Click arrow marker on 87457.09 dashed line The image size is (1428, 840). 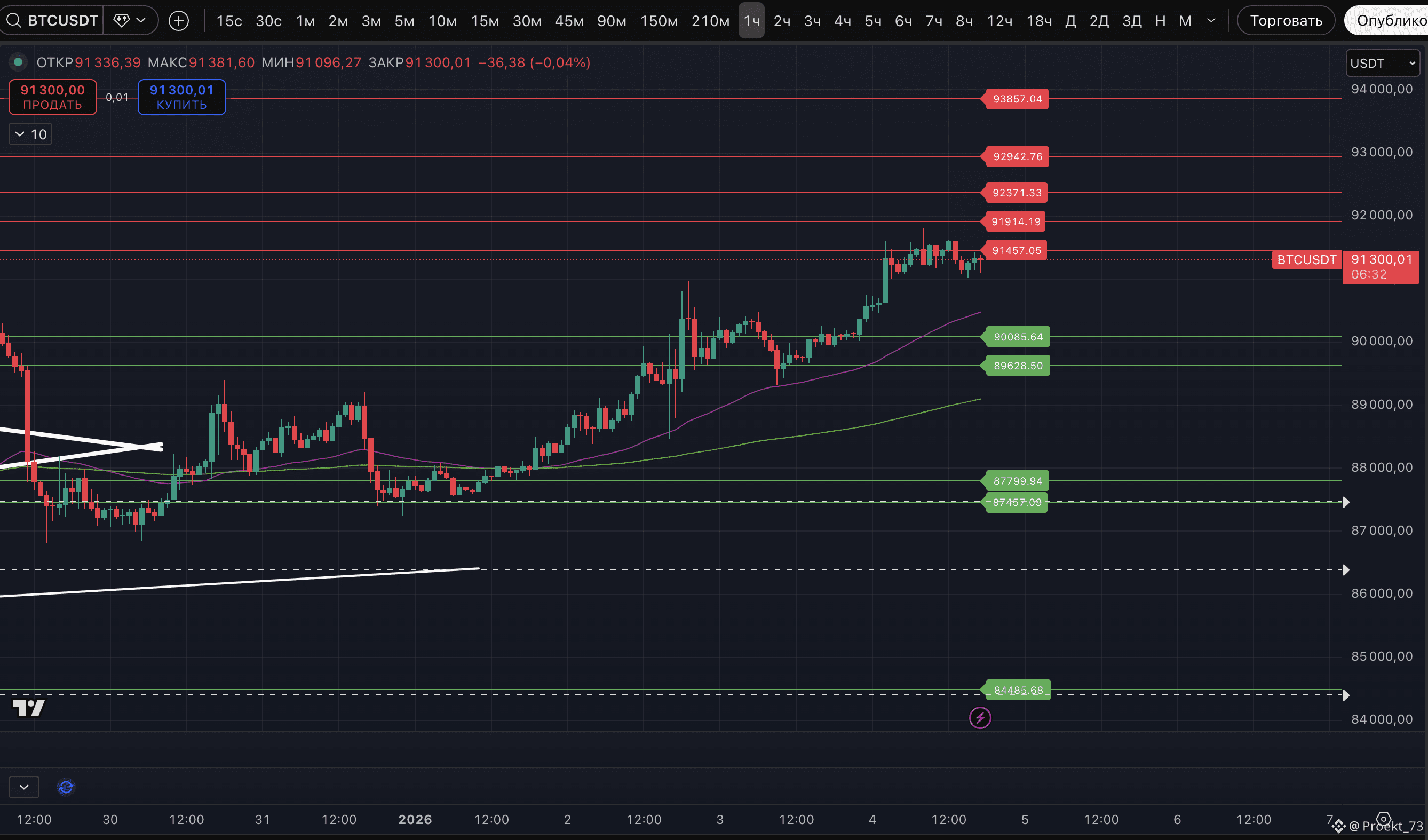1345,502
